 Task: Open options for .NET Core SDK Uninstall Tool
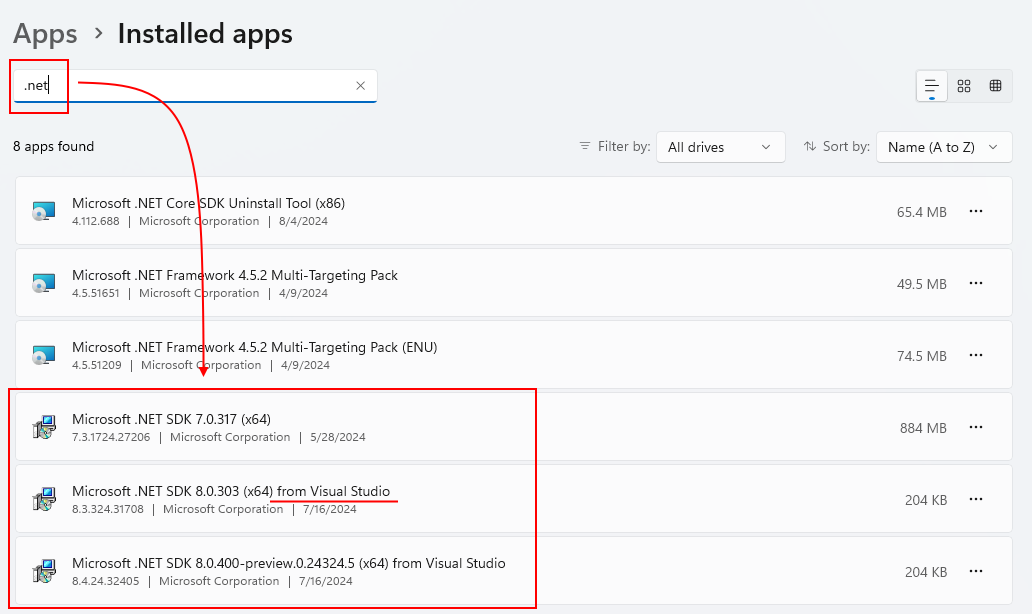point(976,211)
